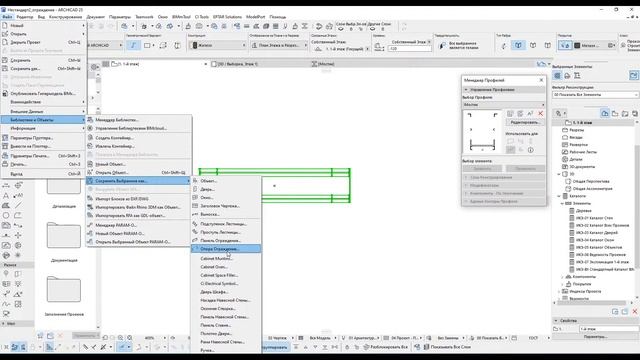Collapse the Properties section in Navigator
This screenshot has height=360, width=640.
[556, 321]
